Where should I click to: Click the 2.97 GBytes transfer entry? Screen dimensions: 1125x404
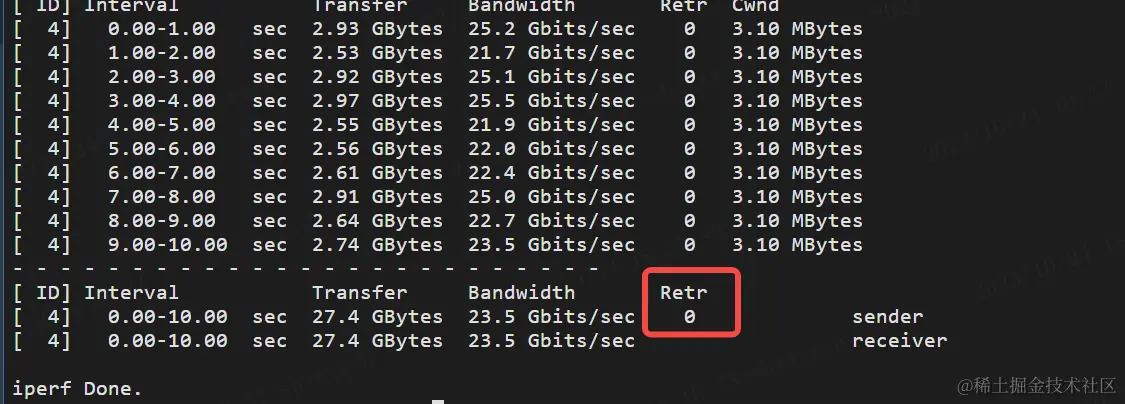tap(377, 101)
